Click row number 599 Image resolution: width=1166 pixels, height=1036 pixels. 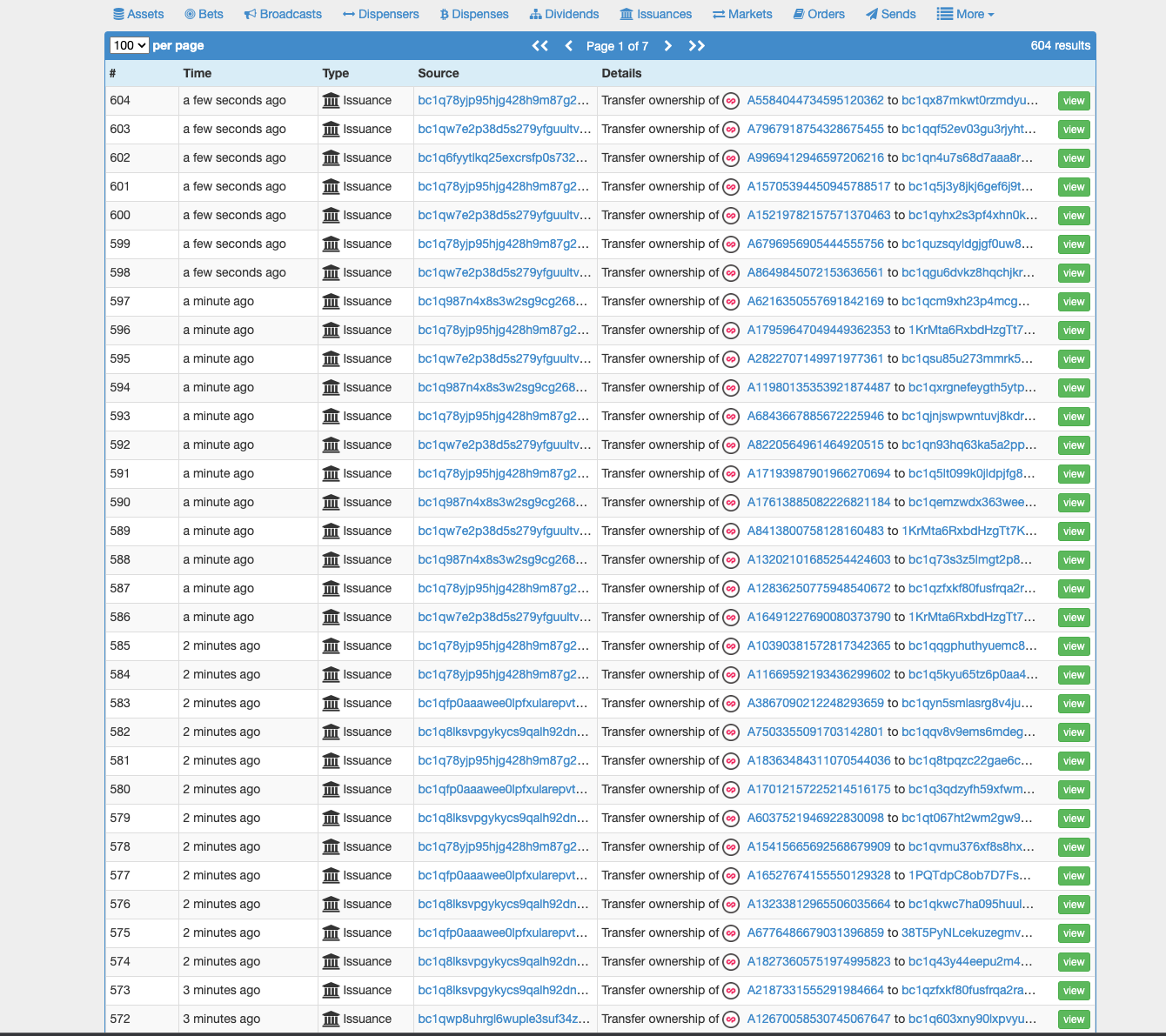[x=120, y=244]
